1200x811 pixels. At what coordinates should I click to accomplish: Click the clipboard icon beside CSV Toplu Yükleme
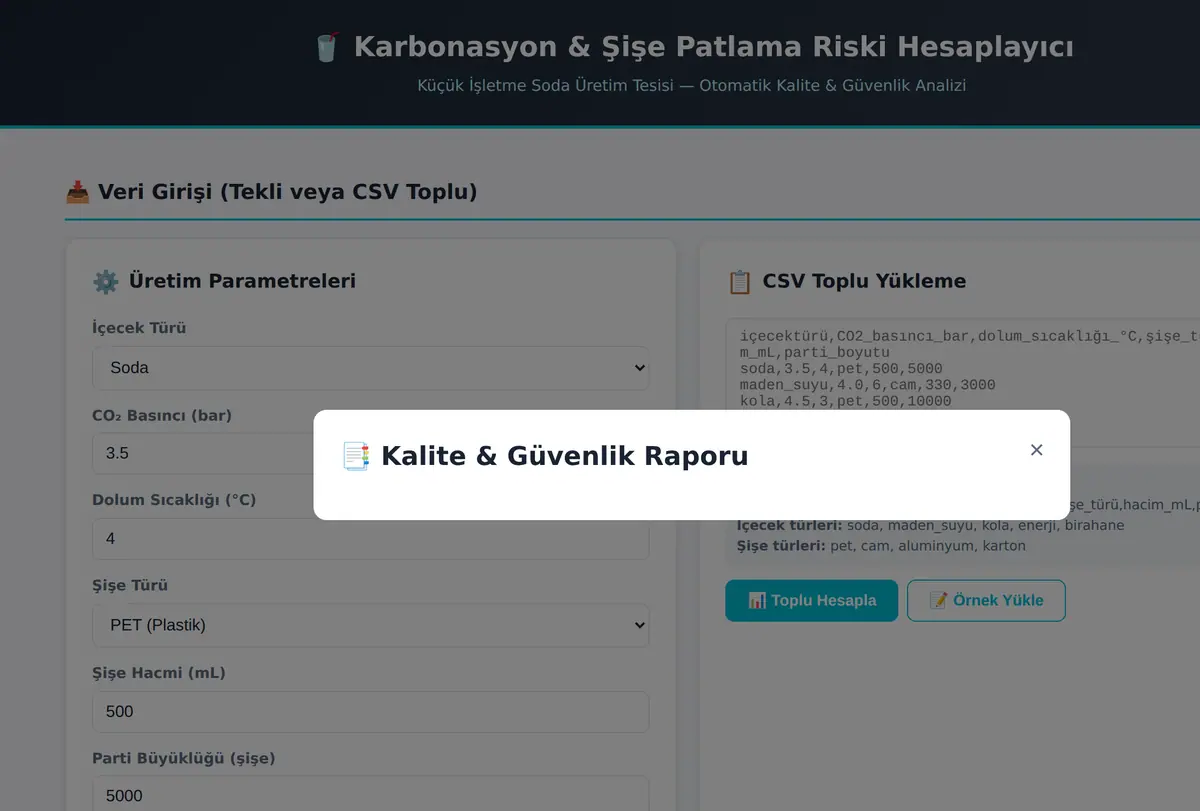click(739, 281)
